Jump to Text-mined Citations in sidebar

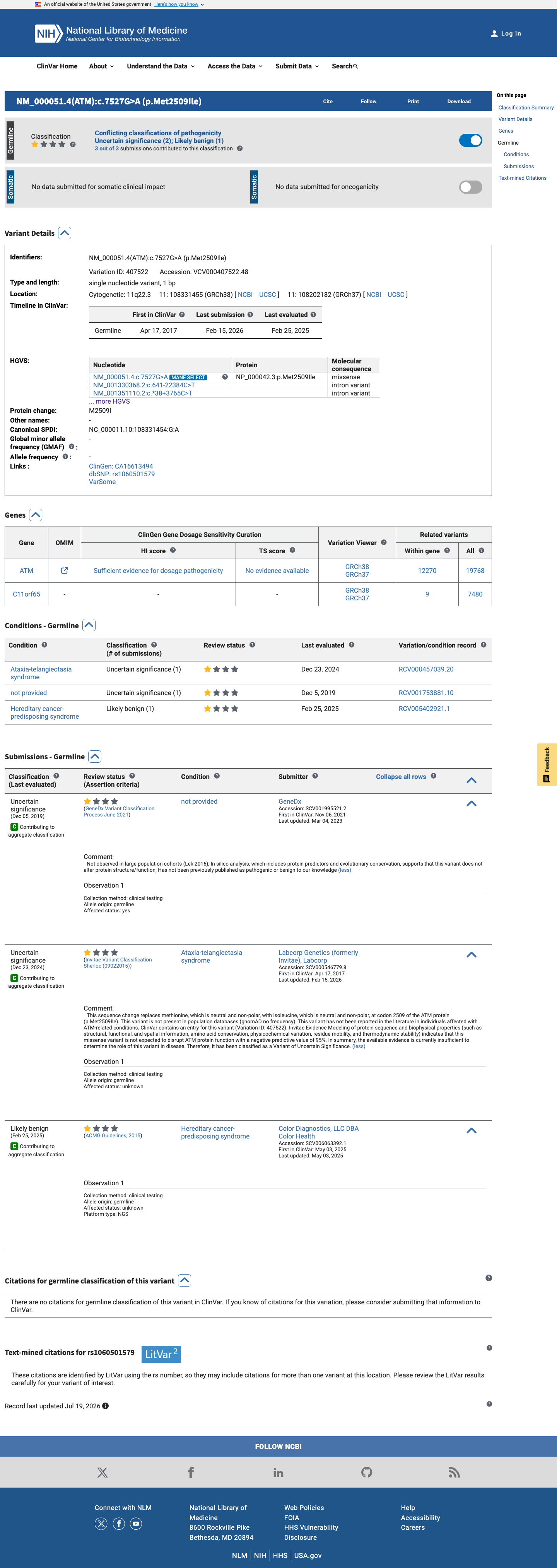[522, 178]
